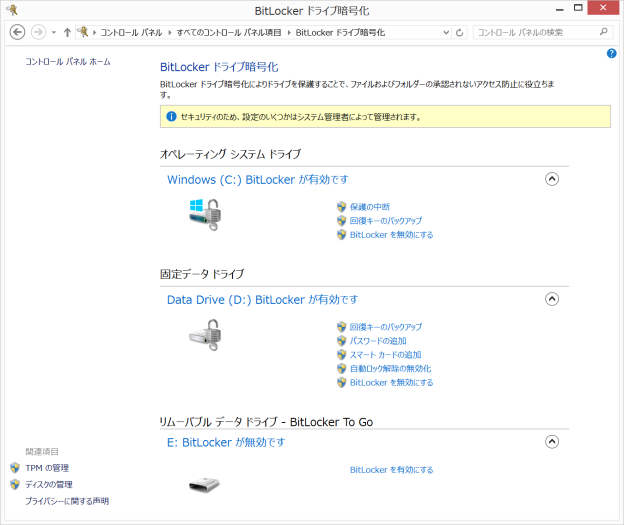
Task: Click オペレーティング システム ドライブ section label
Action: (230, 154)
